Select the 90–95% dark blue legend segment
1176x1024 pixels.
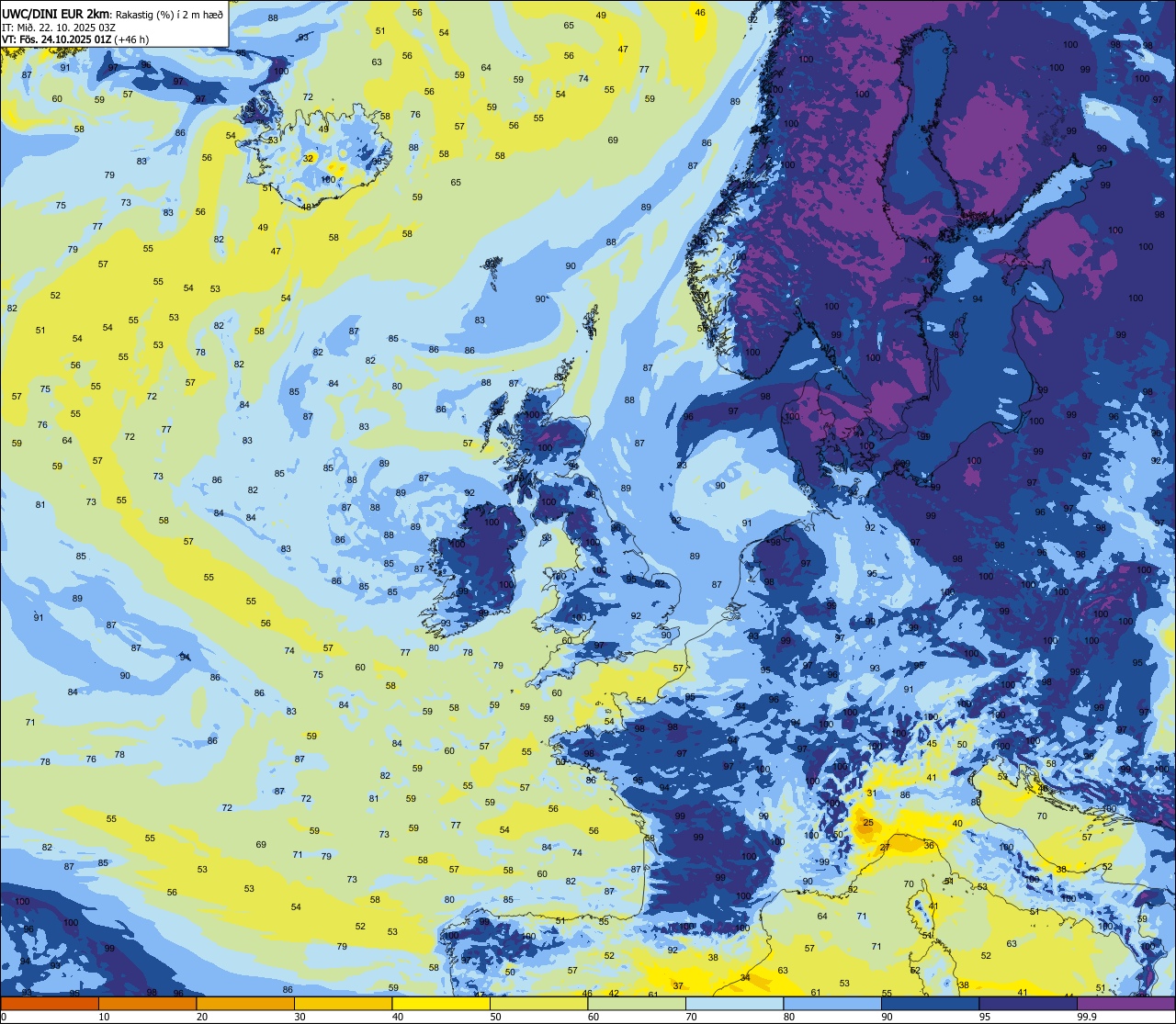point(930,1004)
